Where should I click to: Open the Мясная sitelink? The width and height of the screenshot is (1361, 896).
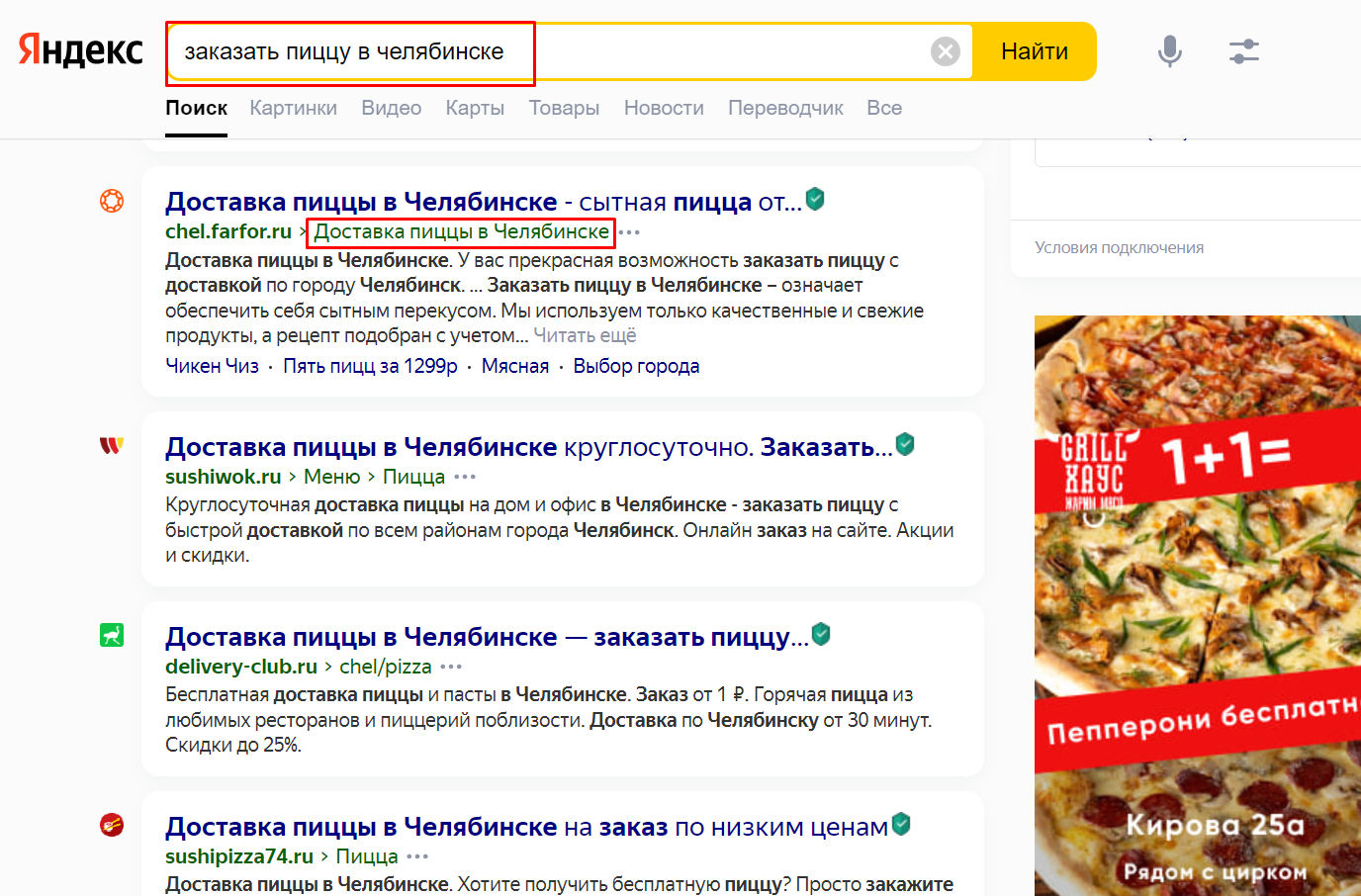click(x=515, y=366)
